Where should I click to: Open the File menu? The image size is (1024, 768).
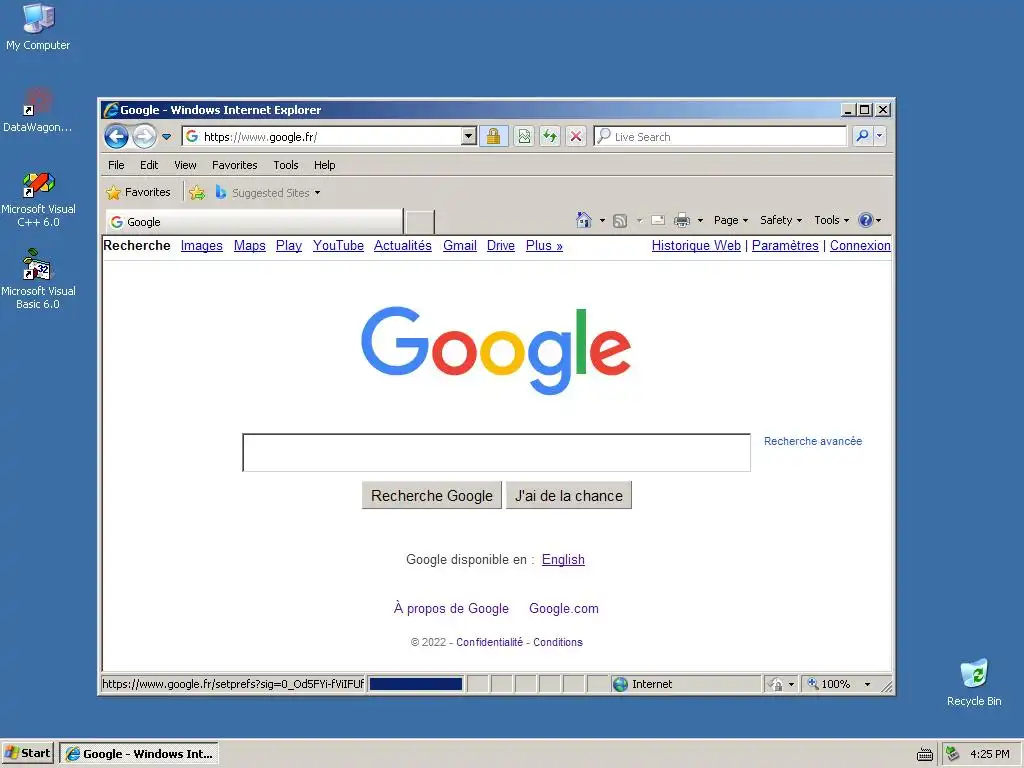click(116, 165)
